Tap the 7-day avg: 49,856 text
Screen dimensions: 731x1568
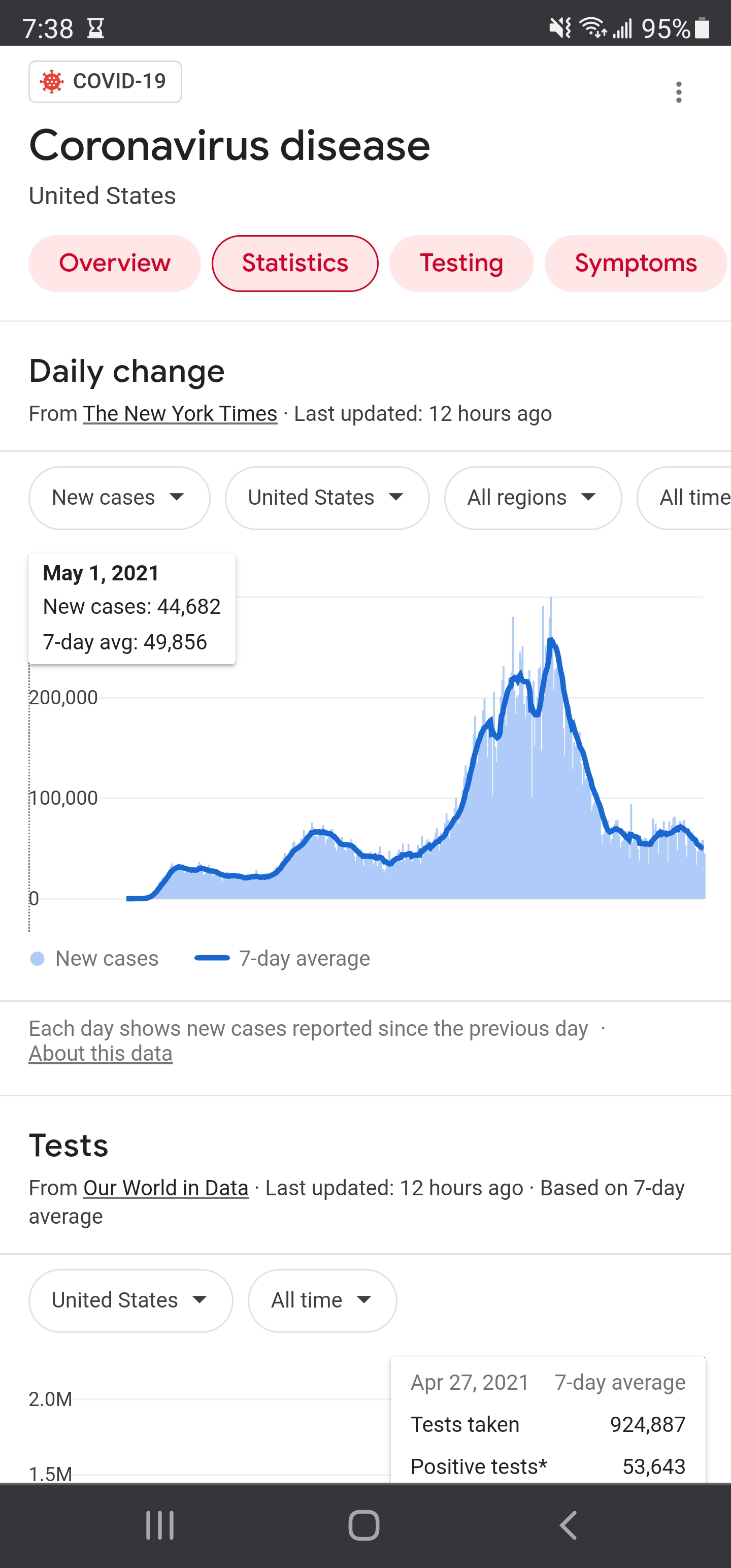(x=125, y=642)
